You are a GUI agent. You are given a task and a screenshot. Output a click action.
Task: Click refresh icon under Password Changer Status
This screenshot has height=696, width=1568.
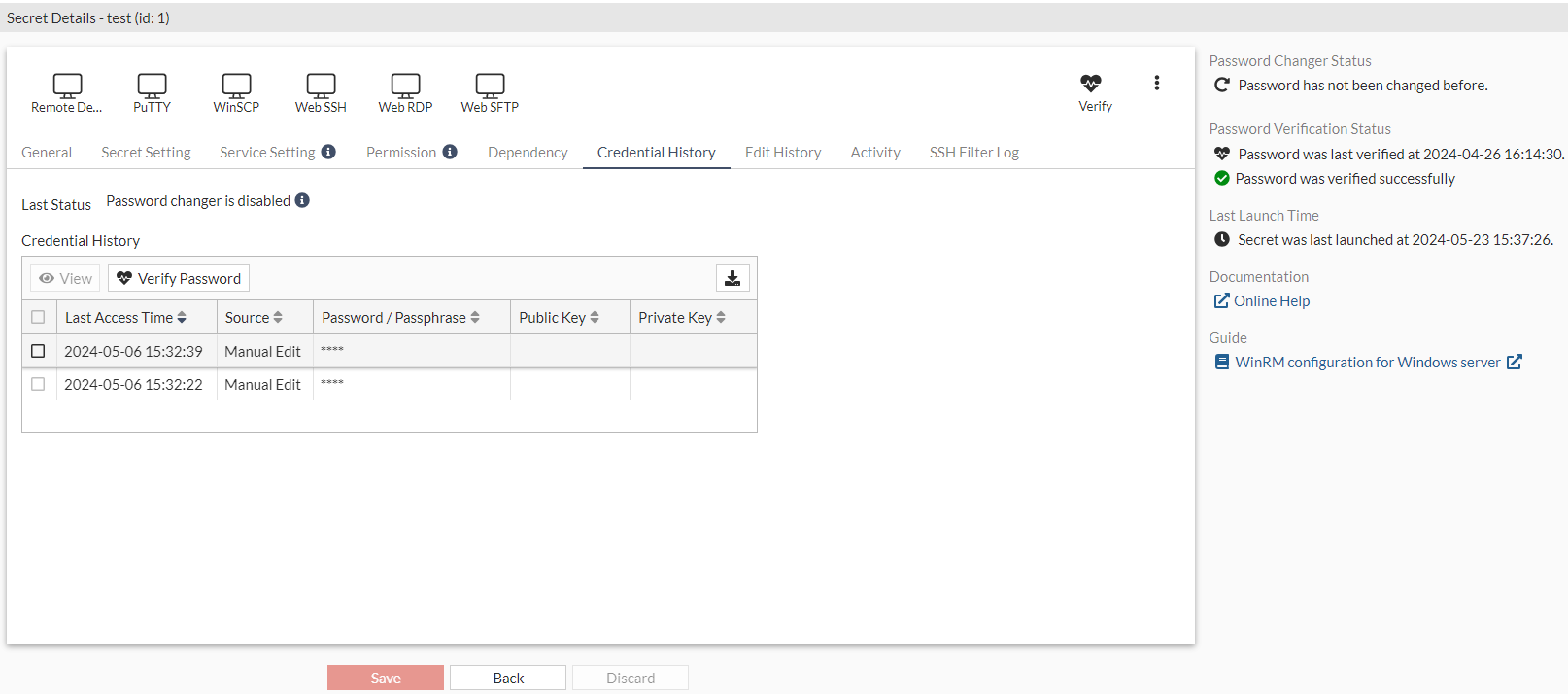pos(1222,85)
